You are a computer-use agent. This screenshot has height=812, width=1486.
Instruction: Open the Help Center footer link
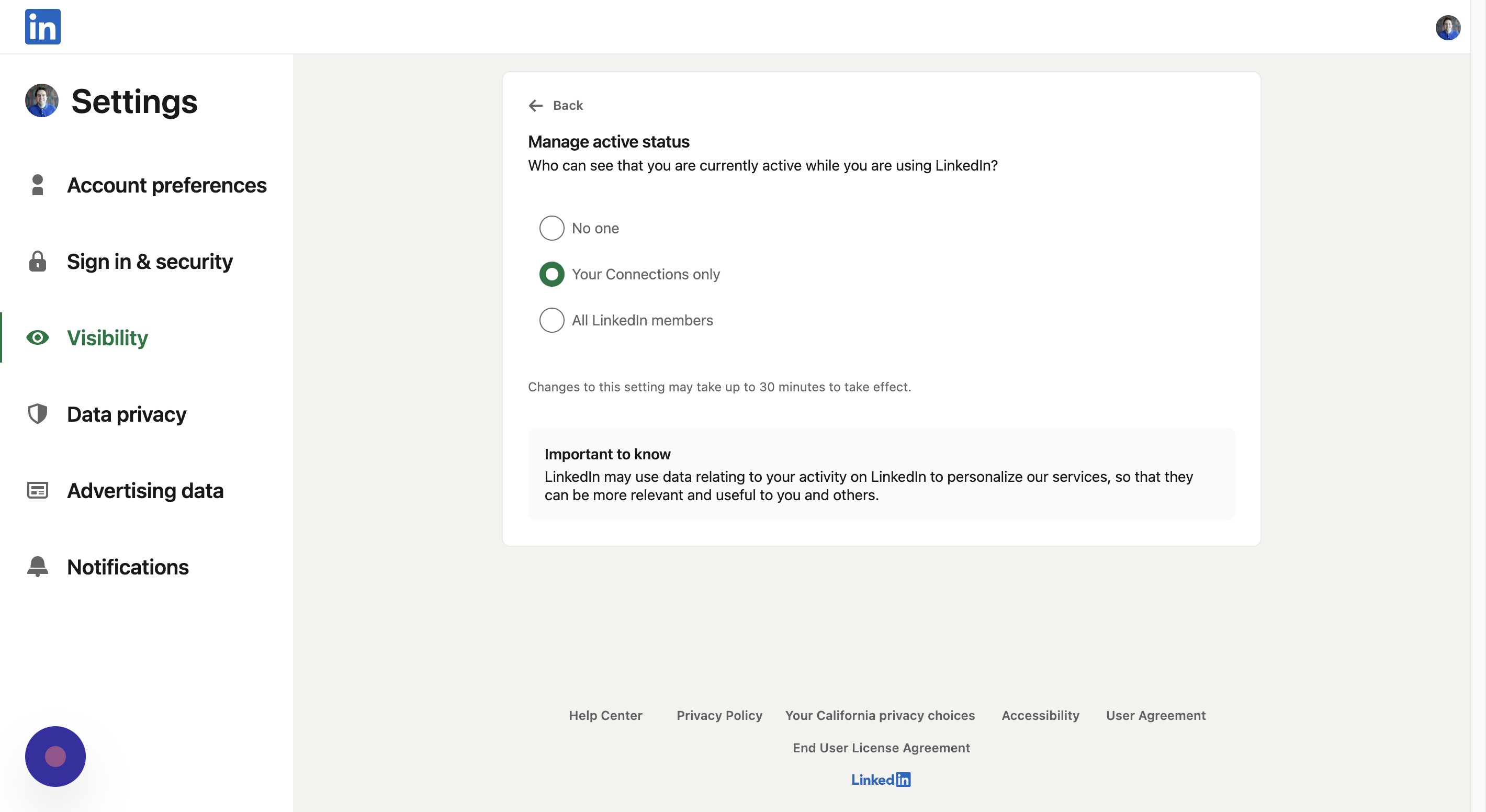[x=605, y=715]
